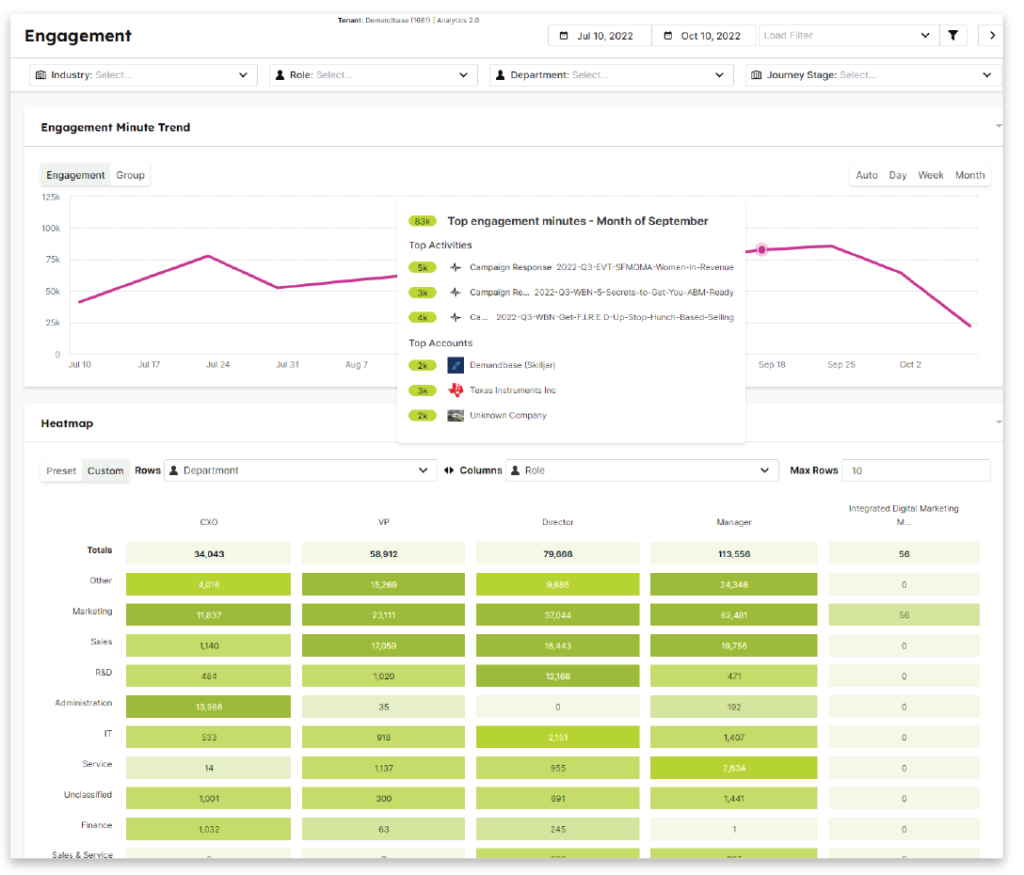Choose the Custom heatmap tab

tap(105, 471)
